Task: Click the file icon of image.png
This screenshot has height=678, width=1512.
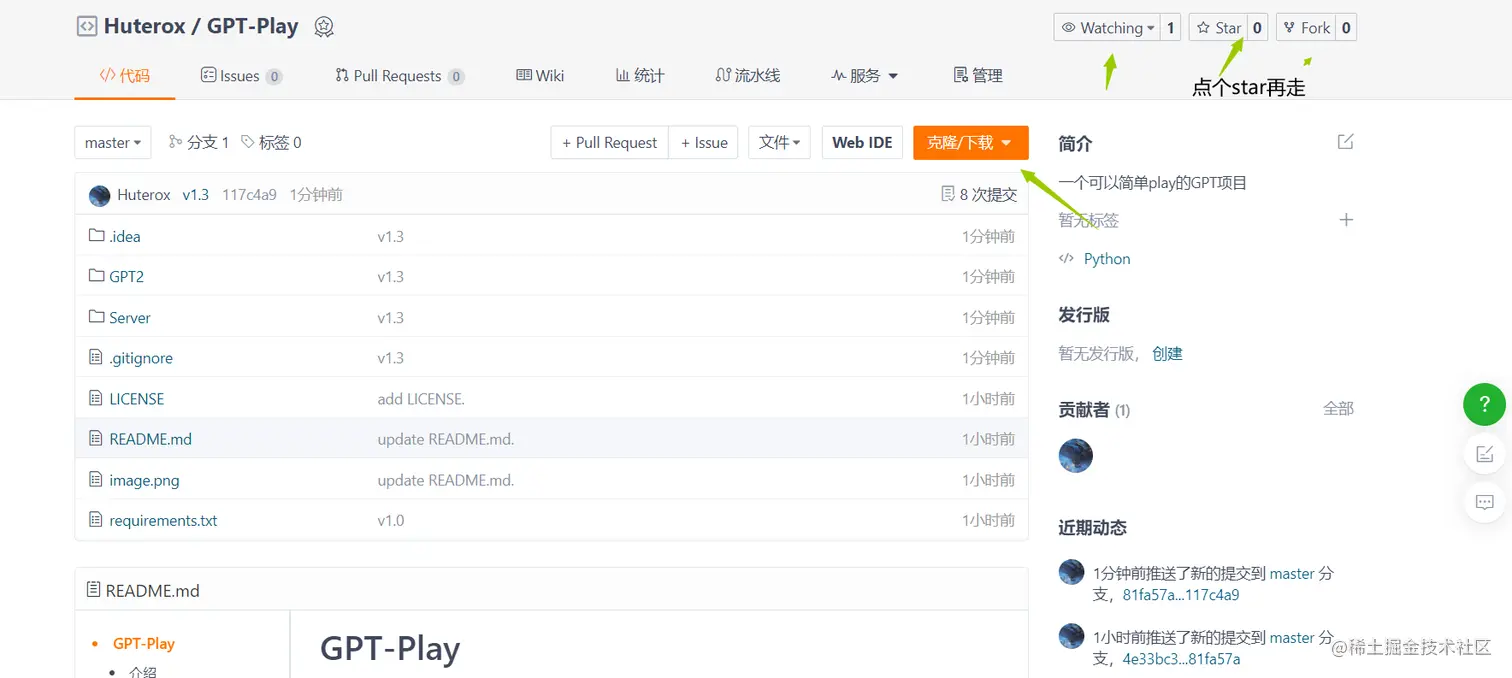Action: pos(96,479)
